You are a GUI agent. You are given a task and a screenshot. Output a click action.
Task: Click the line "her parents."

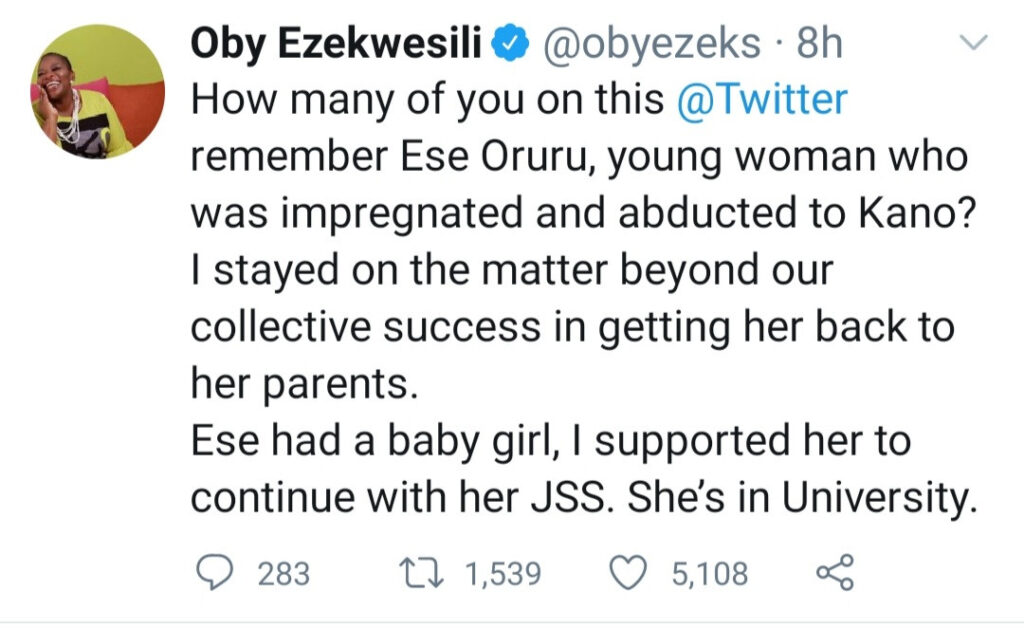pos(302,385)
